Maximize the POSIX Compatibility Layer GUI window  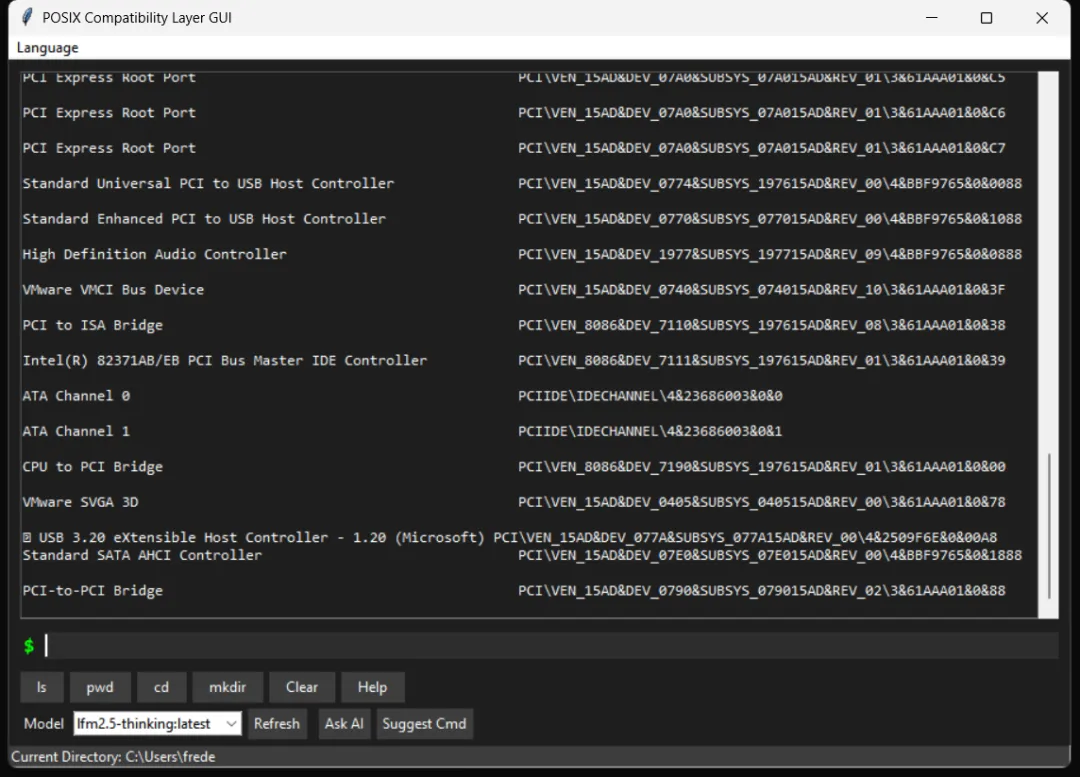click(986, 18)
